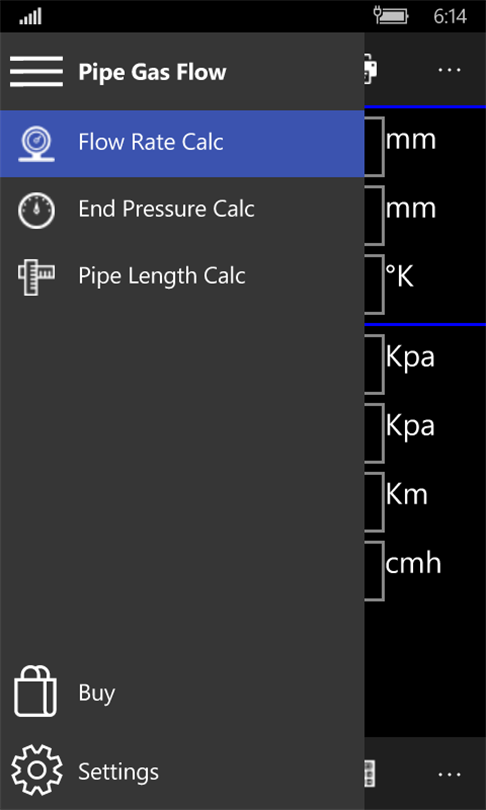Tap the Buy shopping bag icon
Image resolution: width=486 pixels, height=810 pixels.
coord(35,691)
